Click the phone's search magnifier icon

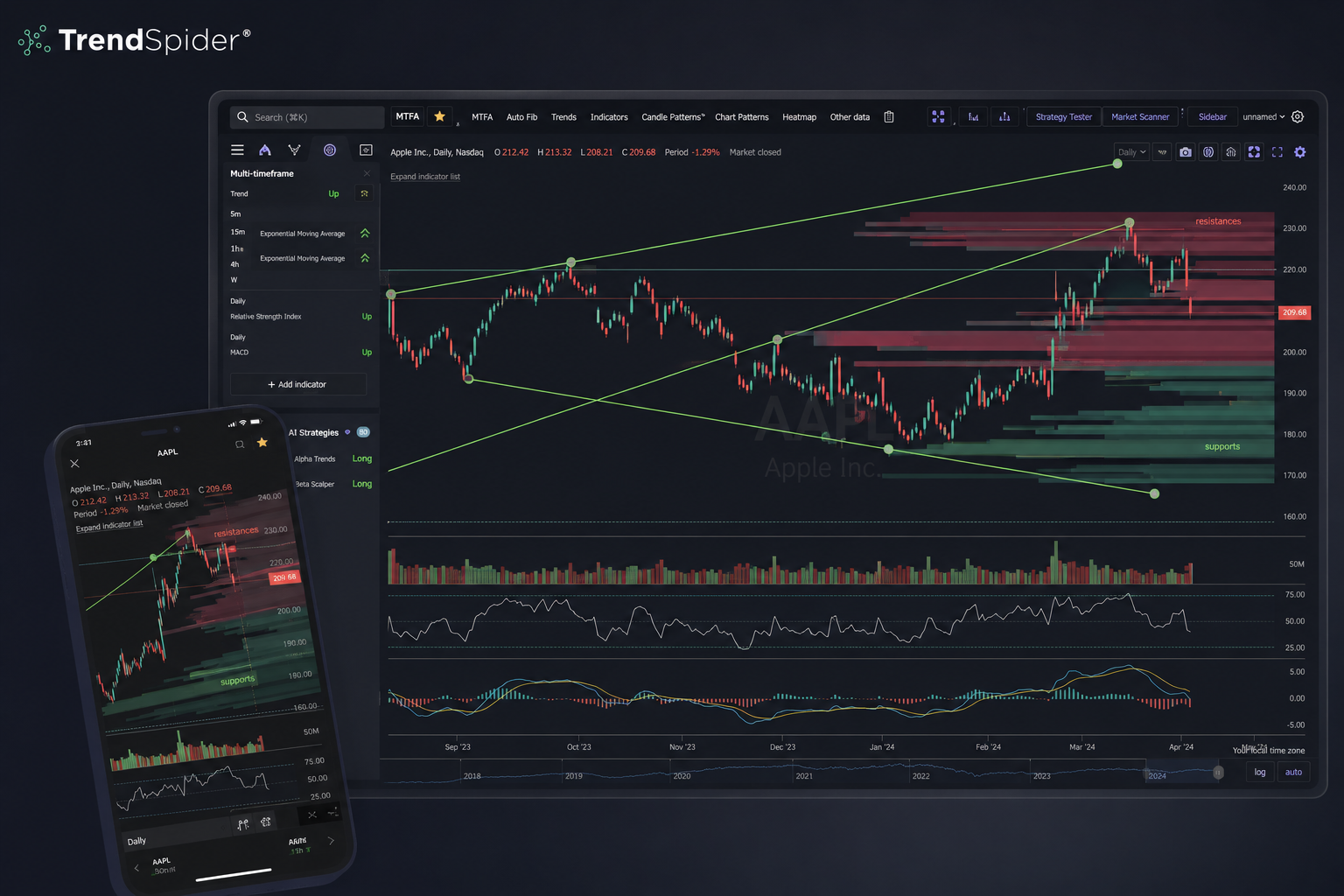[240, 444]
